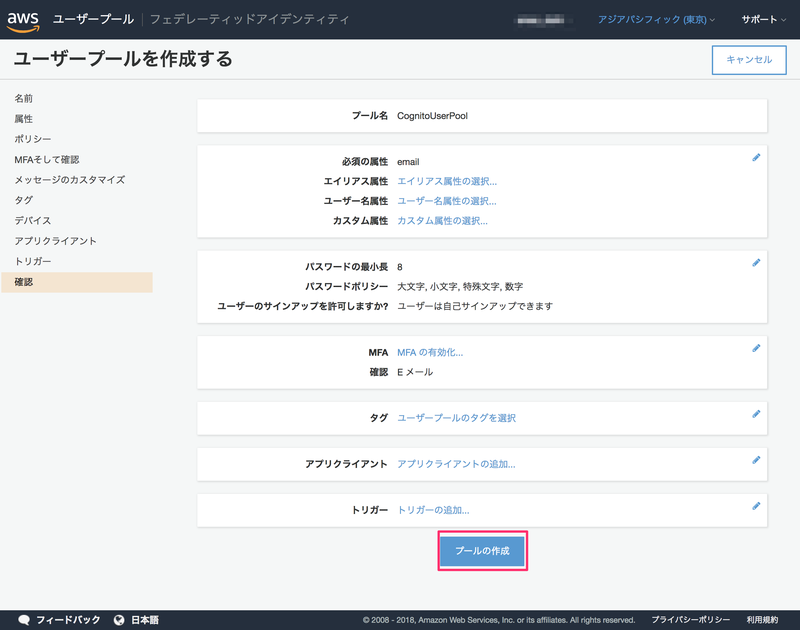
Task: Go to the トリガー step in sidebar
Action: 33,261
